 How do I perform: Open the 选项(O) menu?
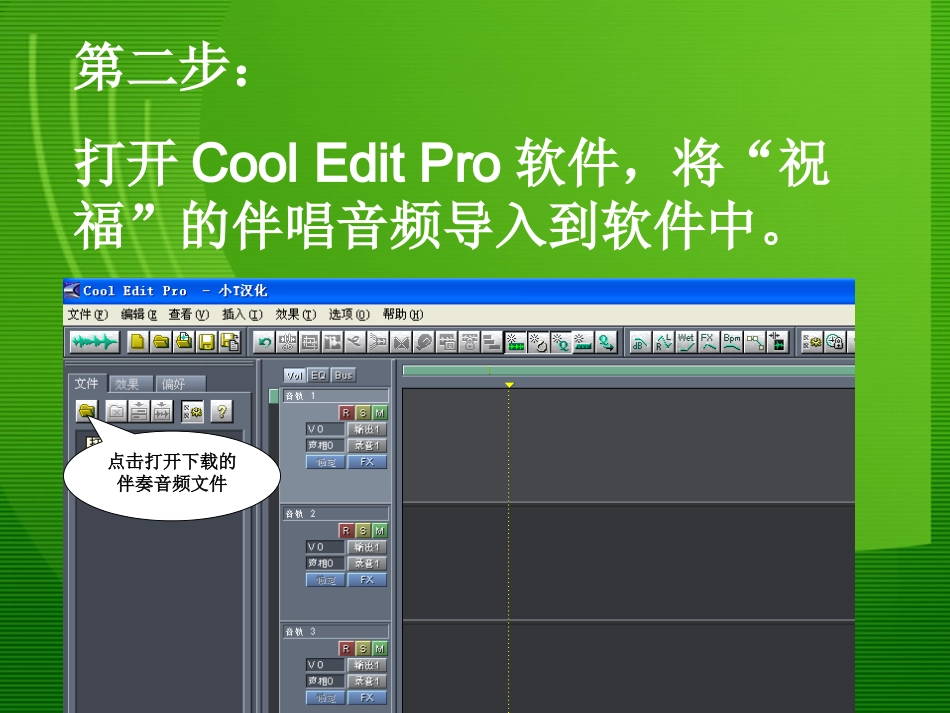click(x=349, y=314)
